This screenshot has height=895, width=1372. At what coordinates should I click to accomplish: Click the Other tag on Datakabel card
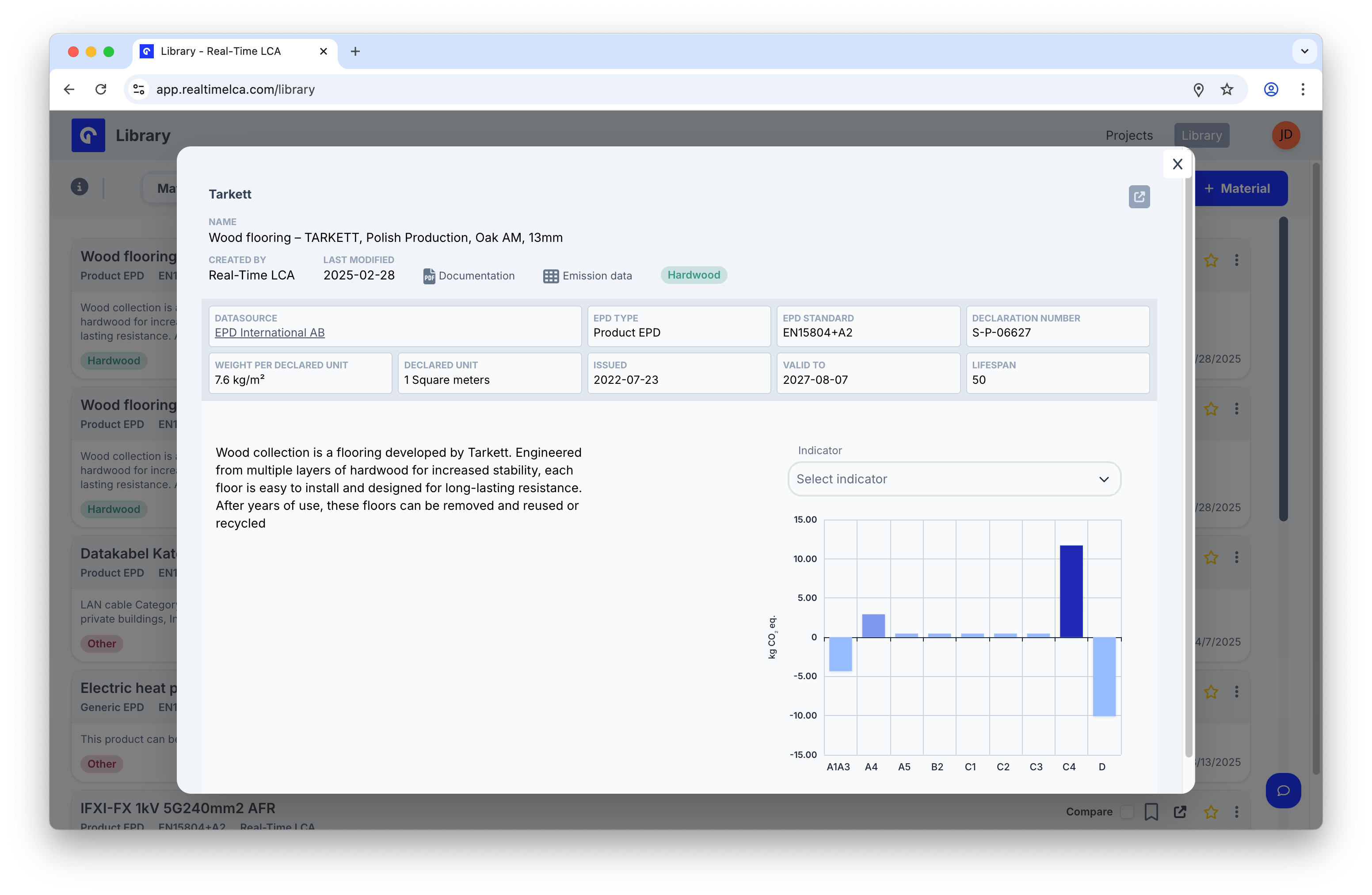tap(102, 643)
